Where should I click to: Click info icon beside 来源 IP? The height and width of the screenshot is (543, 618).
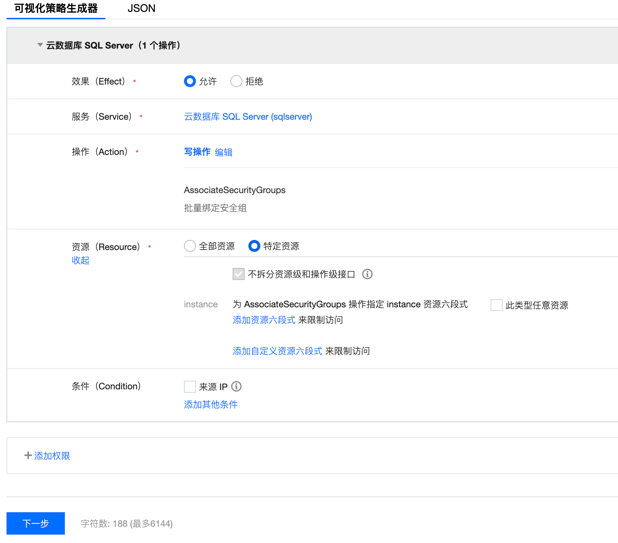coord(236,386)
